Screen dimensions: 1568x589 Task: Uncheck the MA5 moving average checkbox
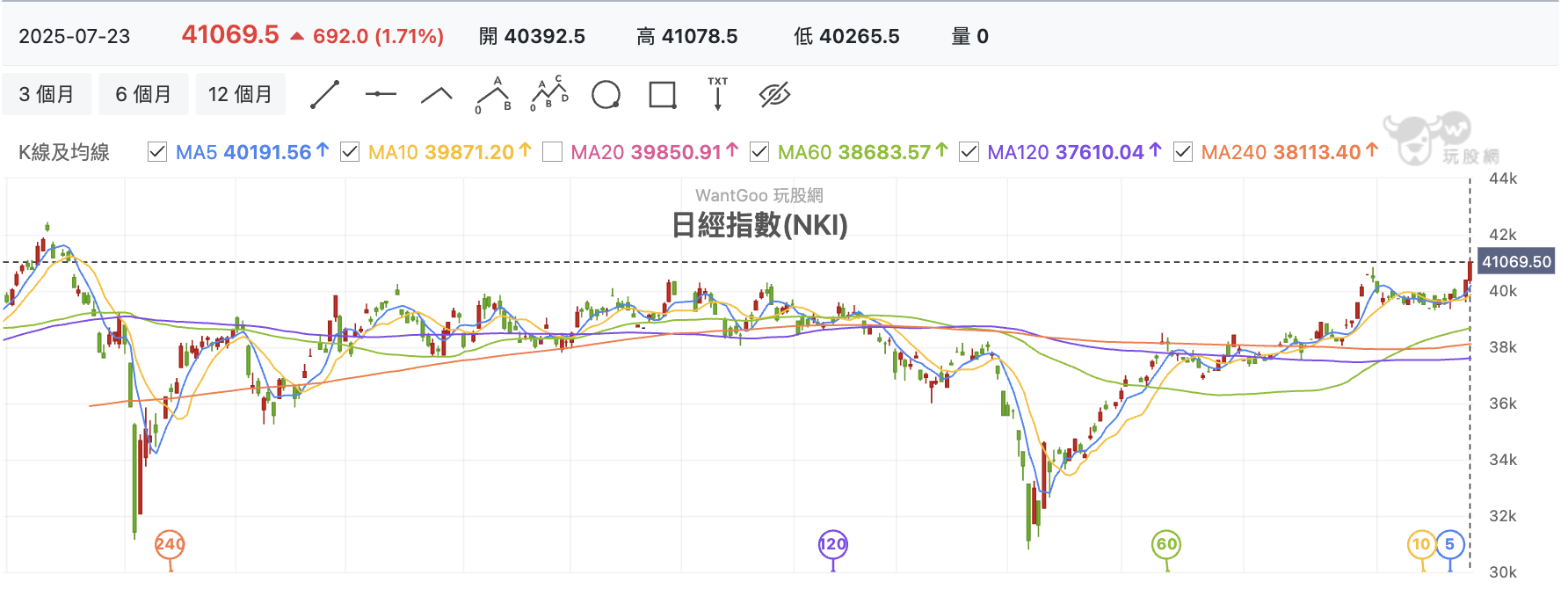click(157, 152)
